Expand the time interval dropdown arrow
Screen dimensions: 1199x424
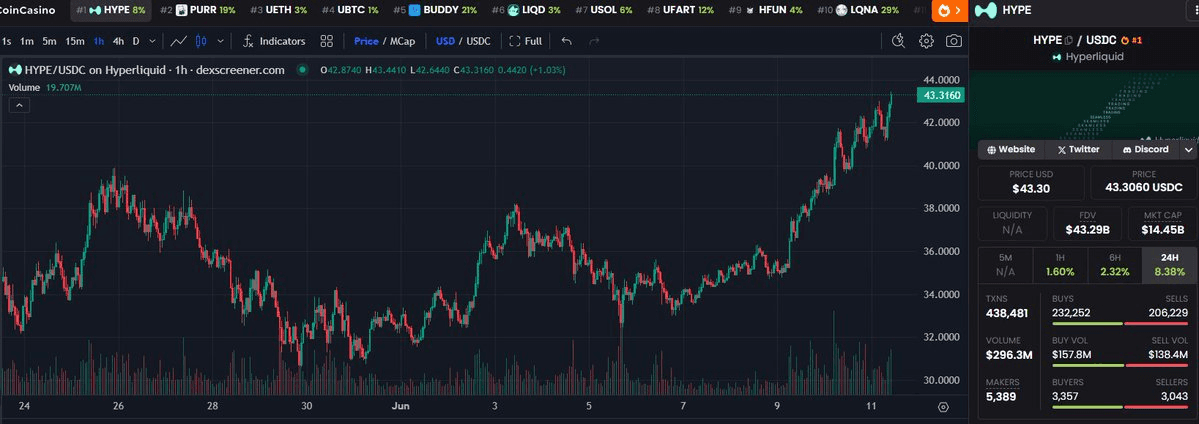click(153, 41)
